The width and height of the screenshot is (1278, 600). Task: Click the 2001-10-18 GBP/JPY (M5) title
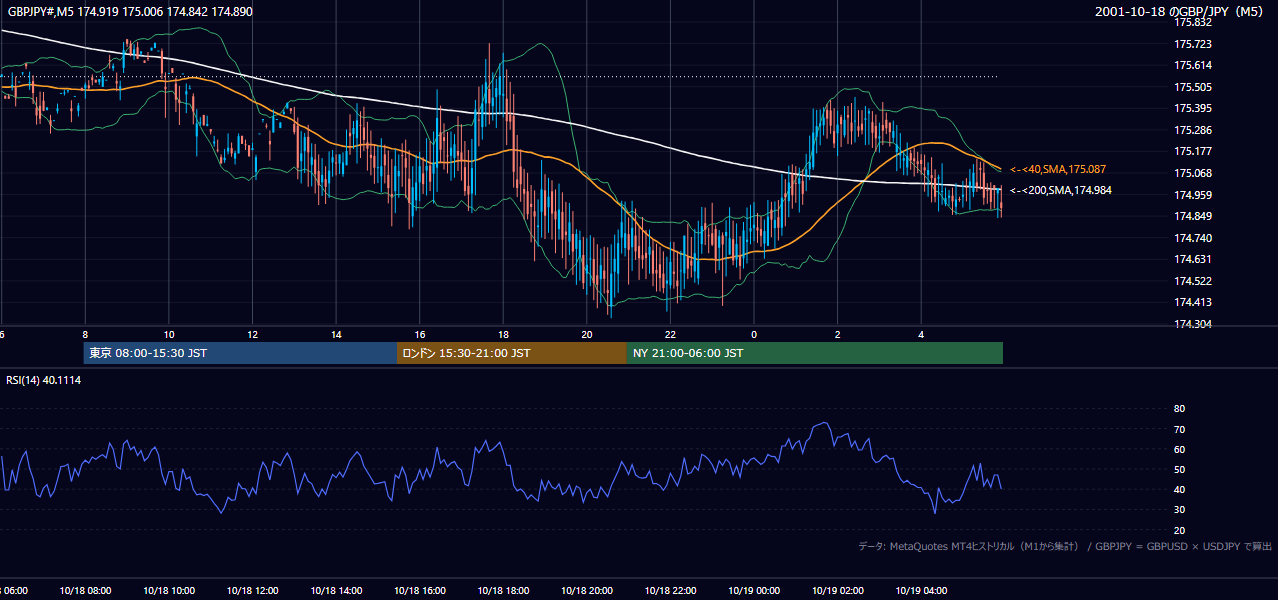pos(1180,12)
